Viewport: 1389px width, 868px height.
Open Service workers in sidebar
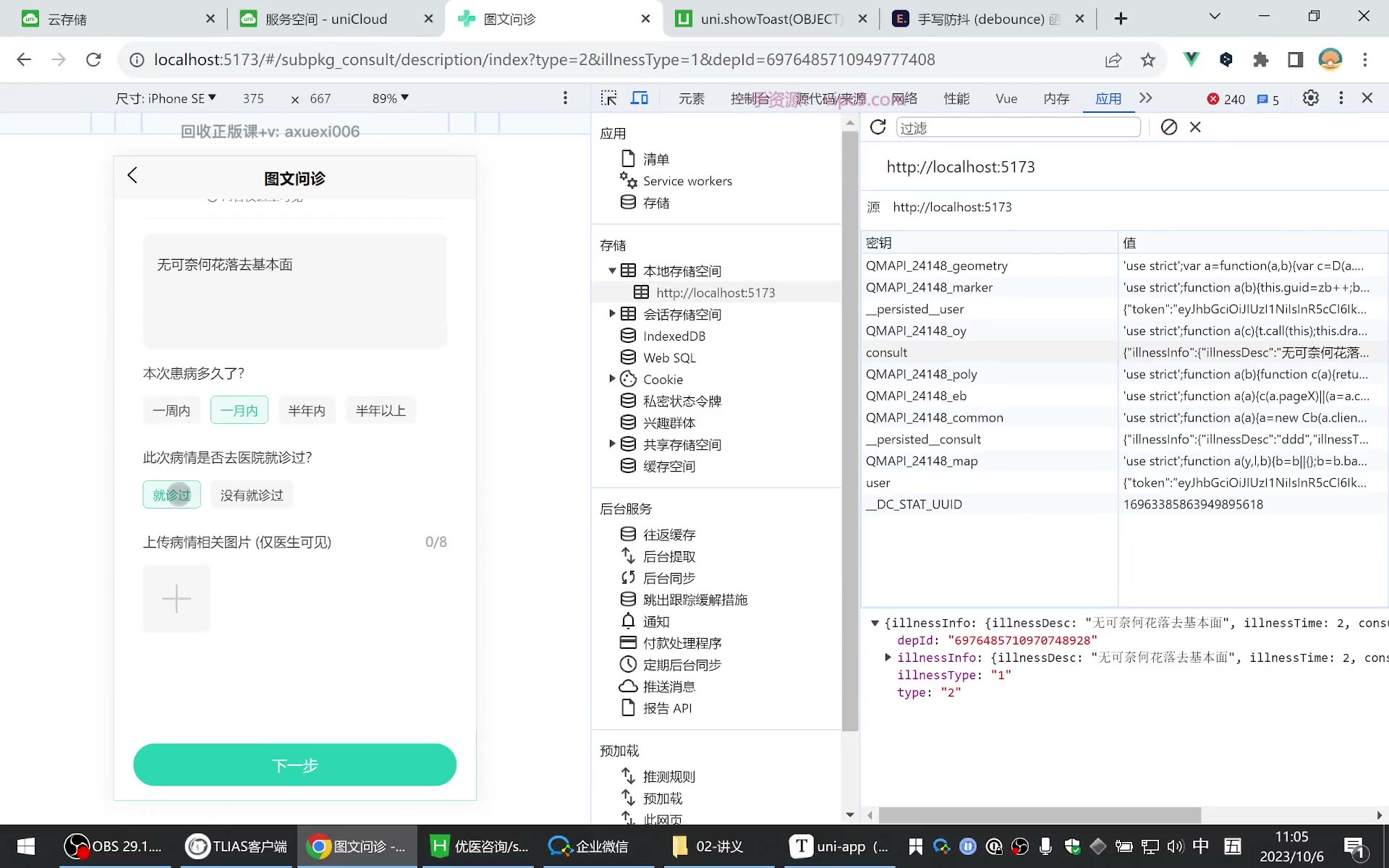point(687,181)
